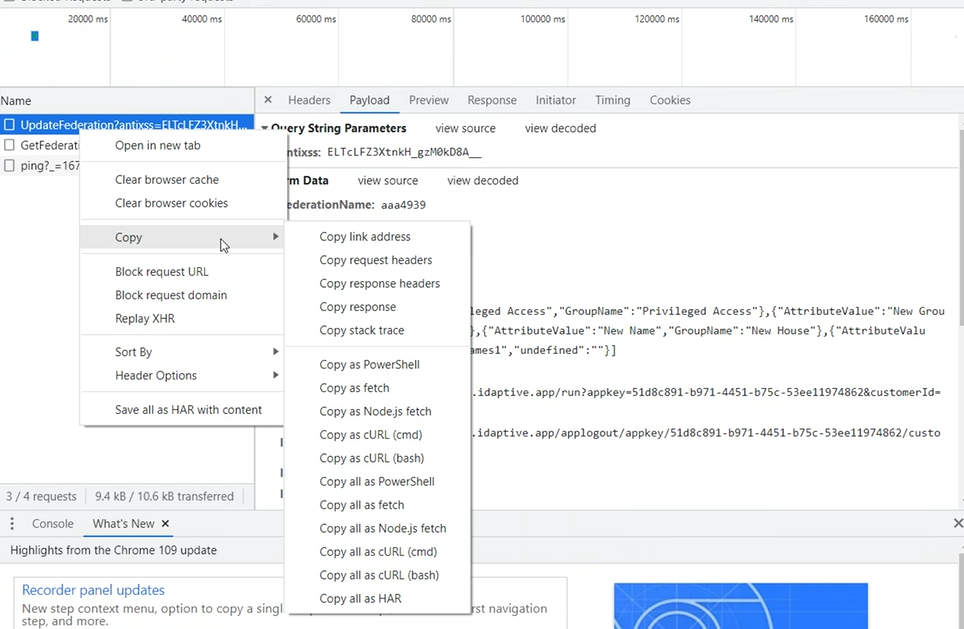The width and height of the screenshot is (964, 629).
Task: Close the What's New drawer tab
Action: point(165,523)
